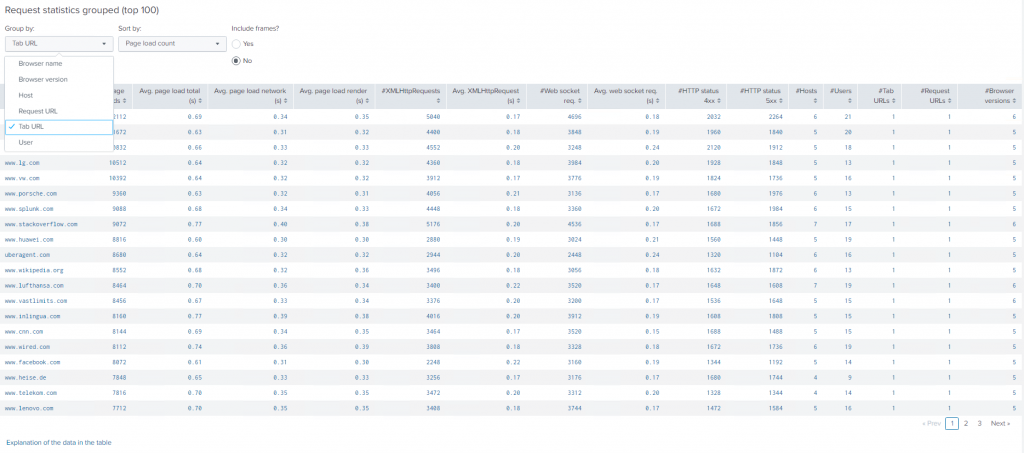Sort by #Tab URLs column header
Screen dimensions: 1024x453
point(880,96)
